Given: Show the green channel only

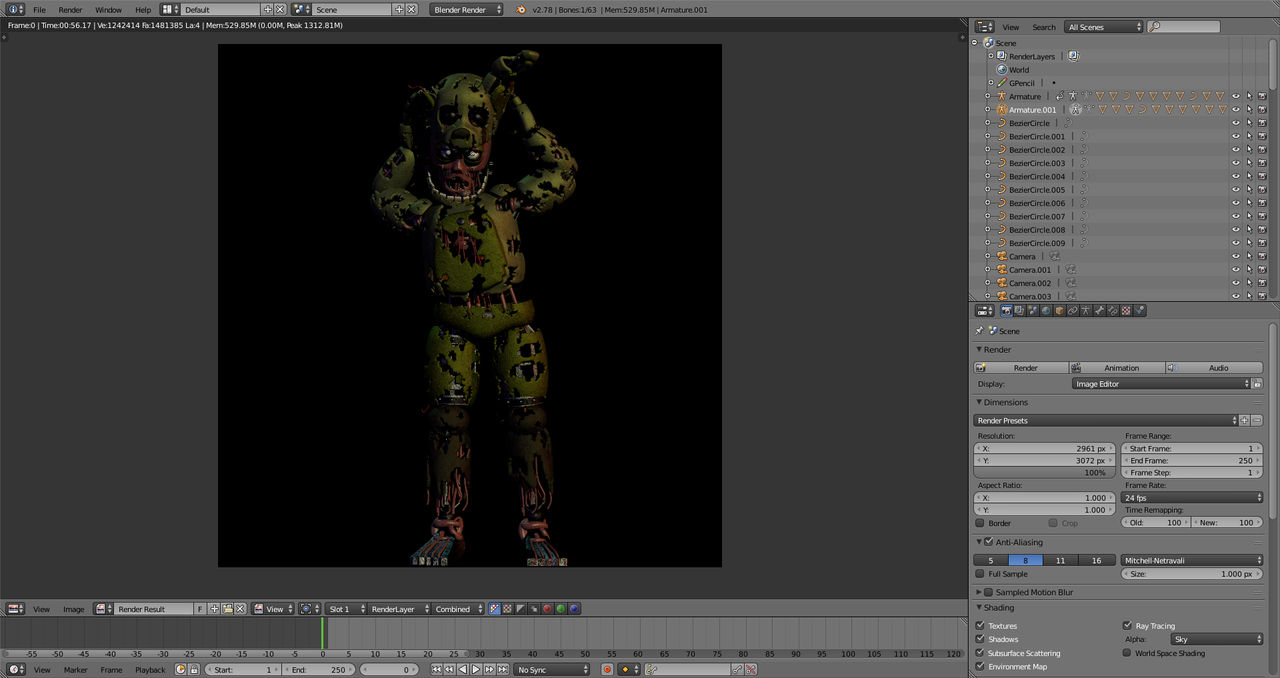Looking at the screenshot, I should (x=560, y=609).
